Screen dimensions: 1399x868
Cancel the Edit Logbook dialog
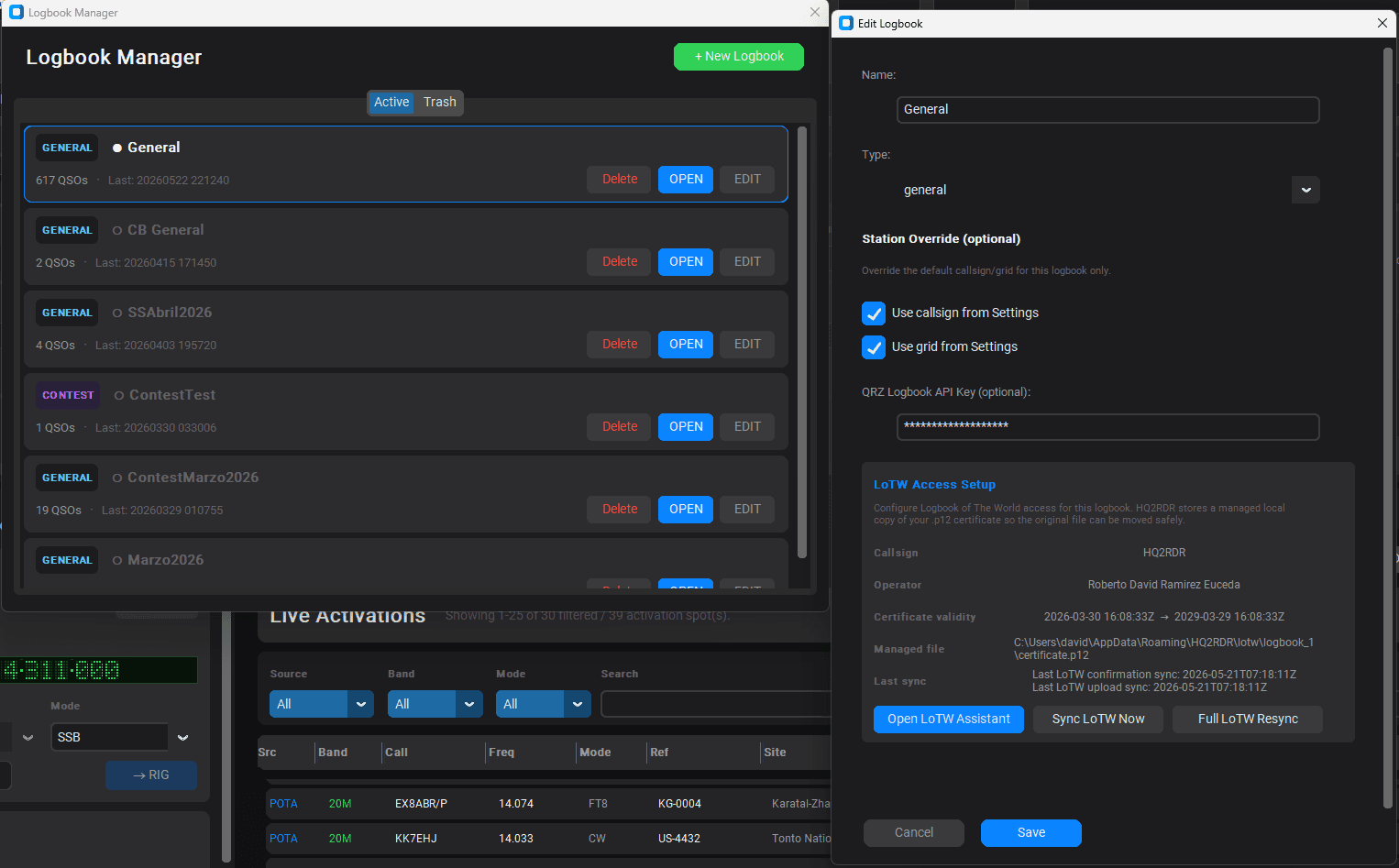pos(914,833)
